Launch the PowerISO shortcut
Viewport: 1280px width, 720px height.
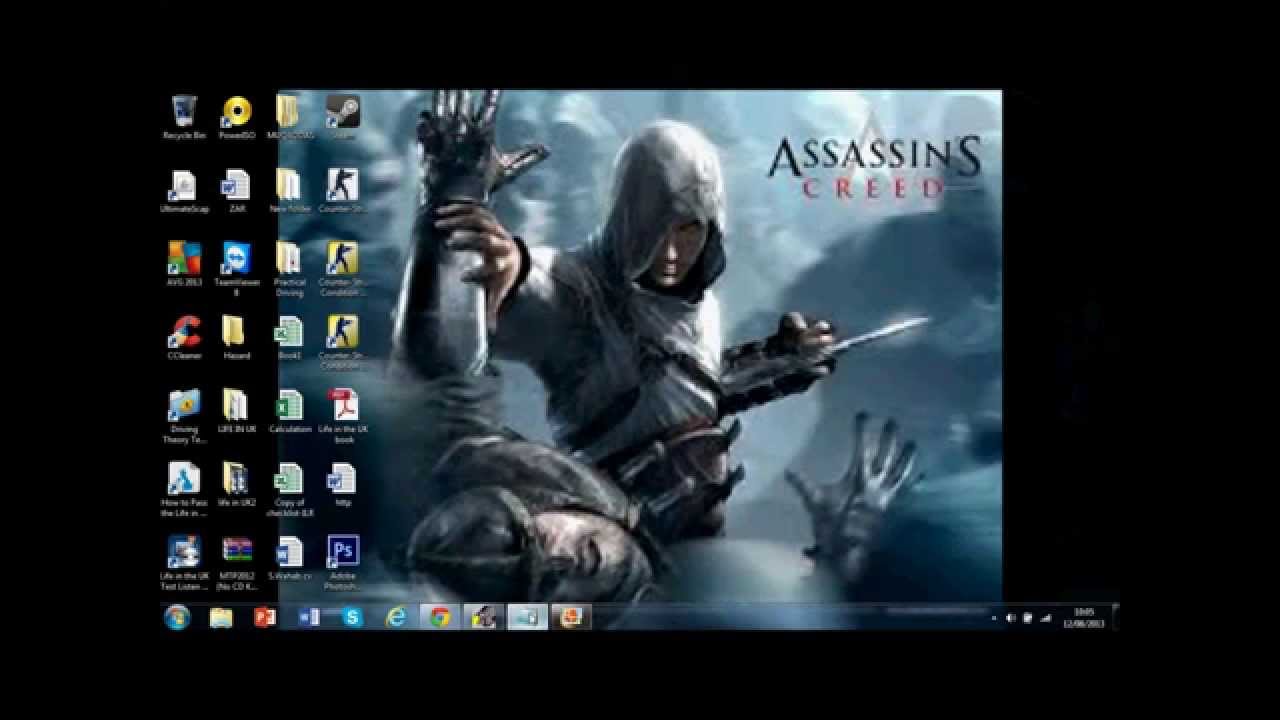coord(237,117)
